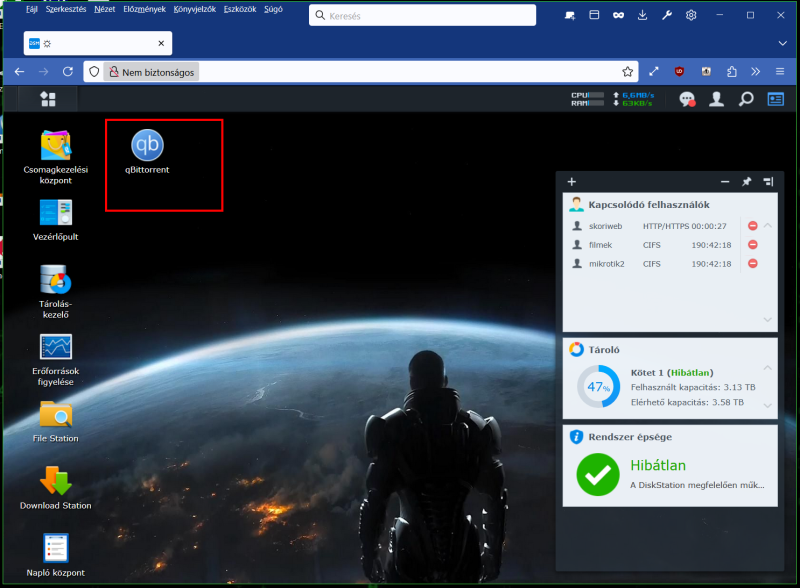Open uBlock Origin extension icon
Image resolution: width=800 pixels, height=588 pixels.
click(x=679, y=72)
